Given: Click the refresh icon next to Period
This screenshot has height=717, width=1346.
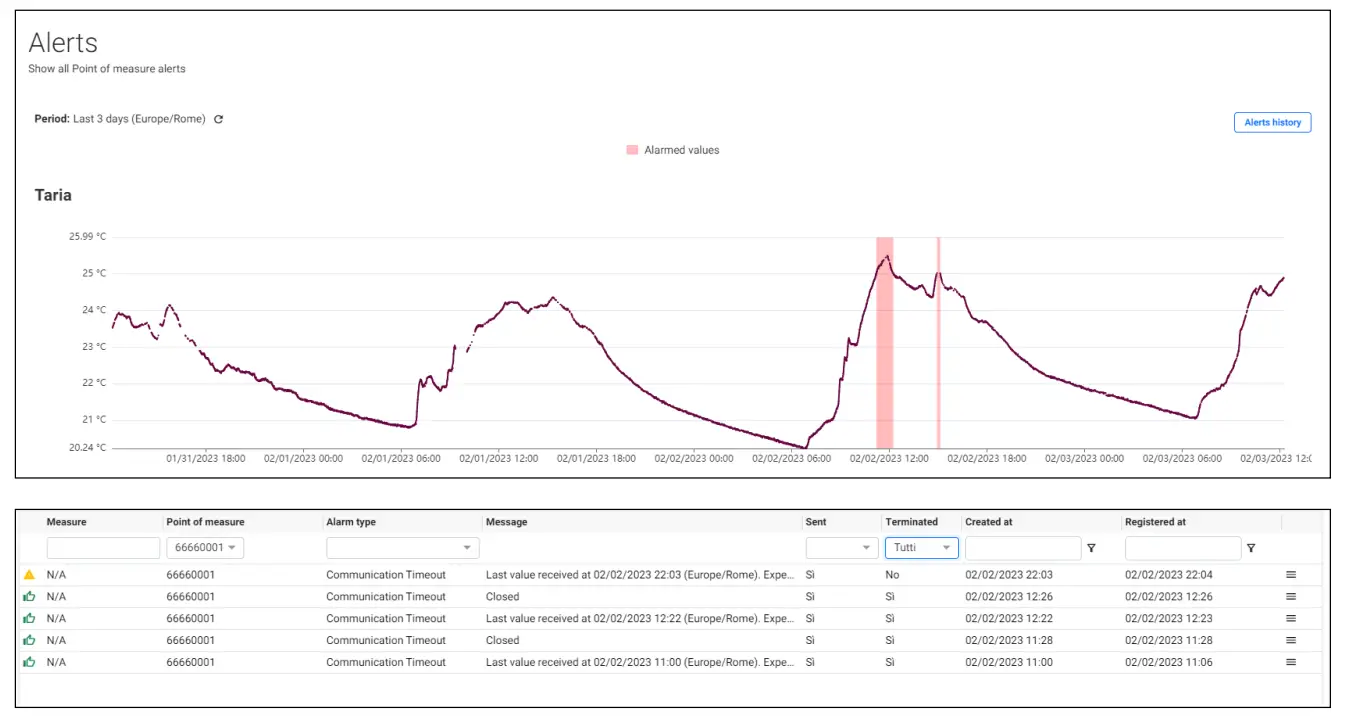Looking at the screenshot, I should pyautogui.click(x=219, y=119).
